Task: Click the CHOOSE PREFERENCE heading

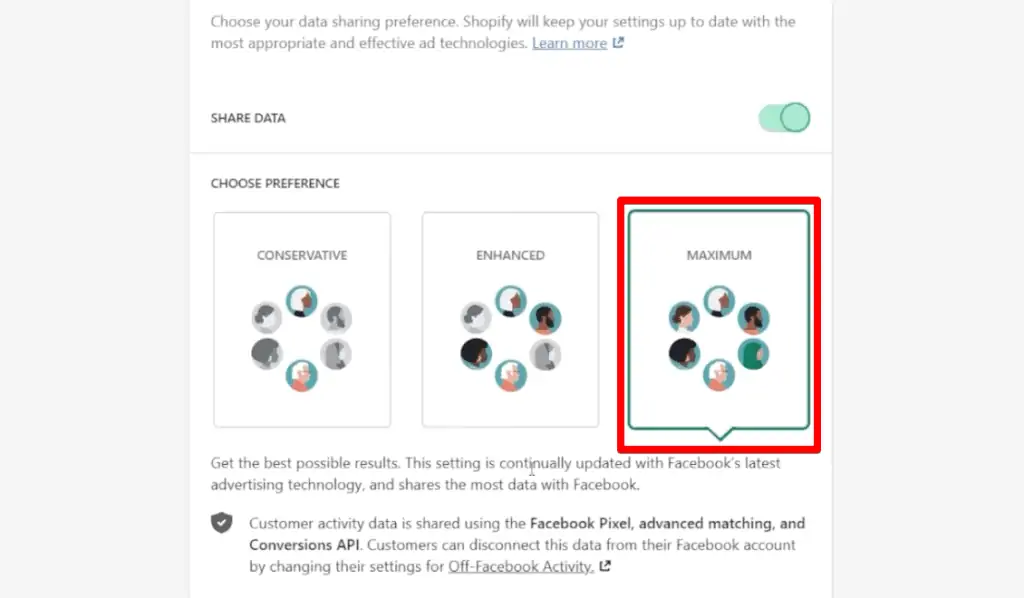Action: tap(275, 183)
